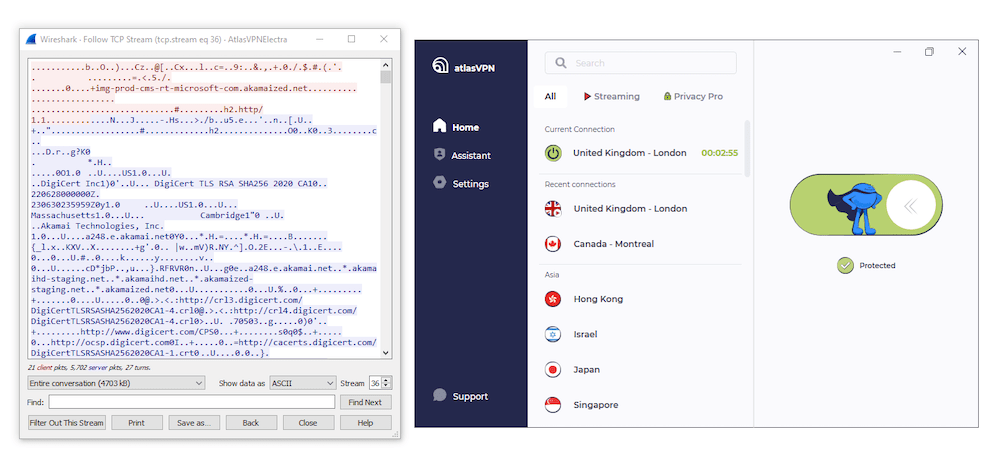
Task: Open Home via its house icon
Action: click(x=439, y=126)
